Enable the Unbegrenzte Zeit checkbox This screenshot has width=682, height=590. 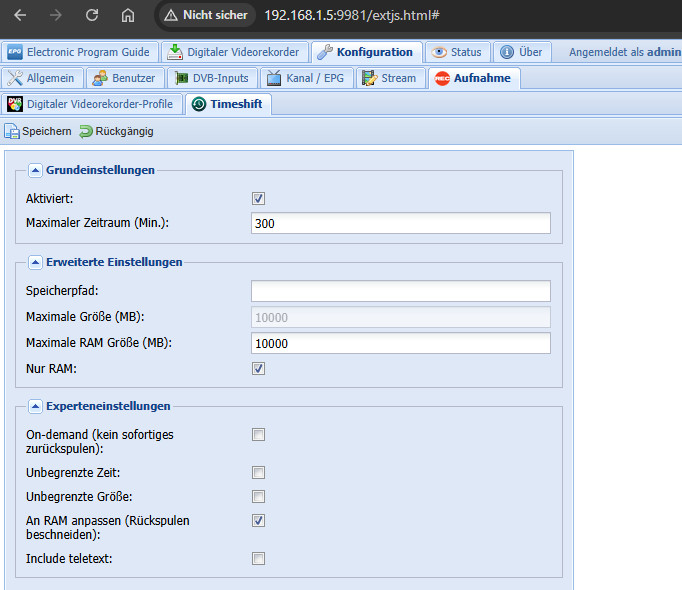pyautogui.click(x=258, y=472)
